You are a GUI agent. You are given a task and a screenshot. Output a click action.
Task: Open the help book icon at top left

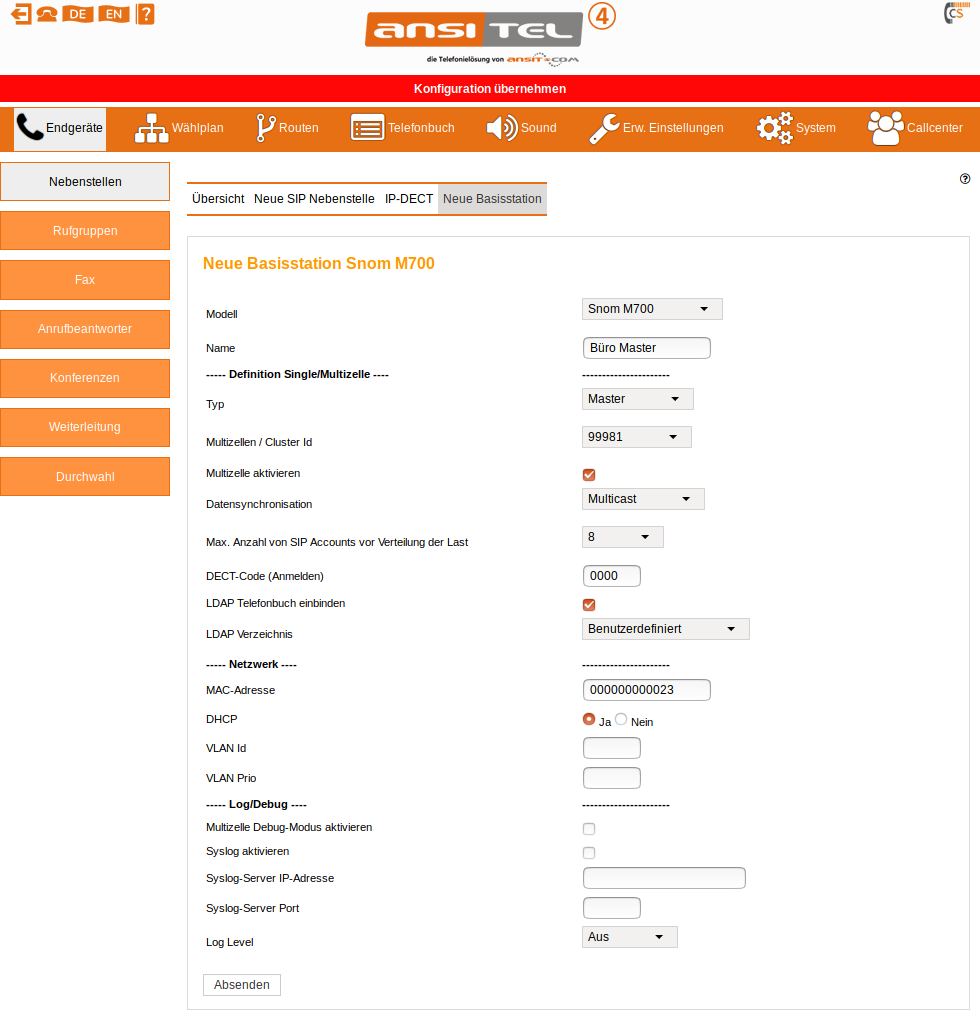click(x=146, y=14)
